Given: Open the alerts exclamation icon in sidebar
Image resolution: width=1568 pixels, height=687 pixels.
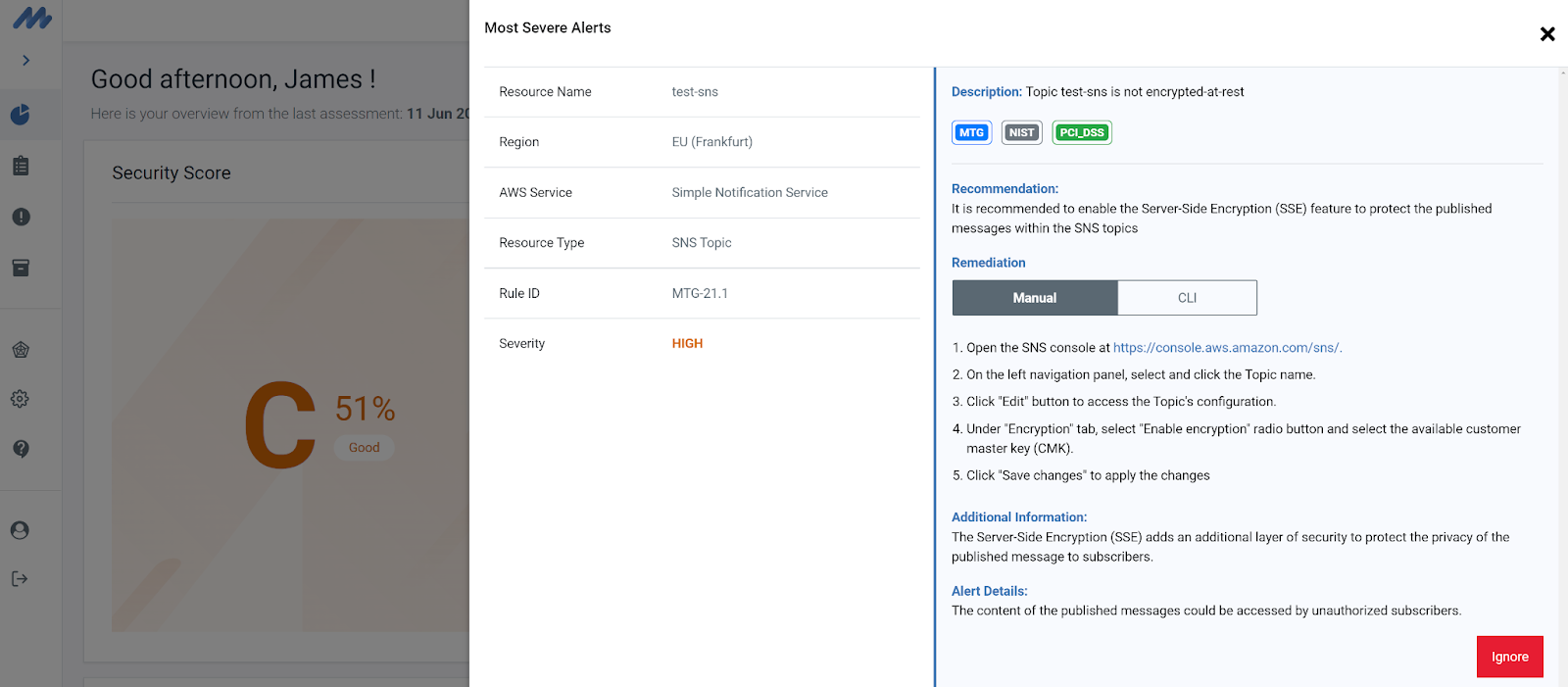Looking at the screenshot, I should click(x=21, y=217).
